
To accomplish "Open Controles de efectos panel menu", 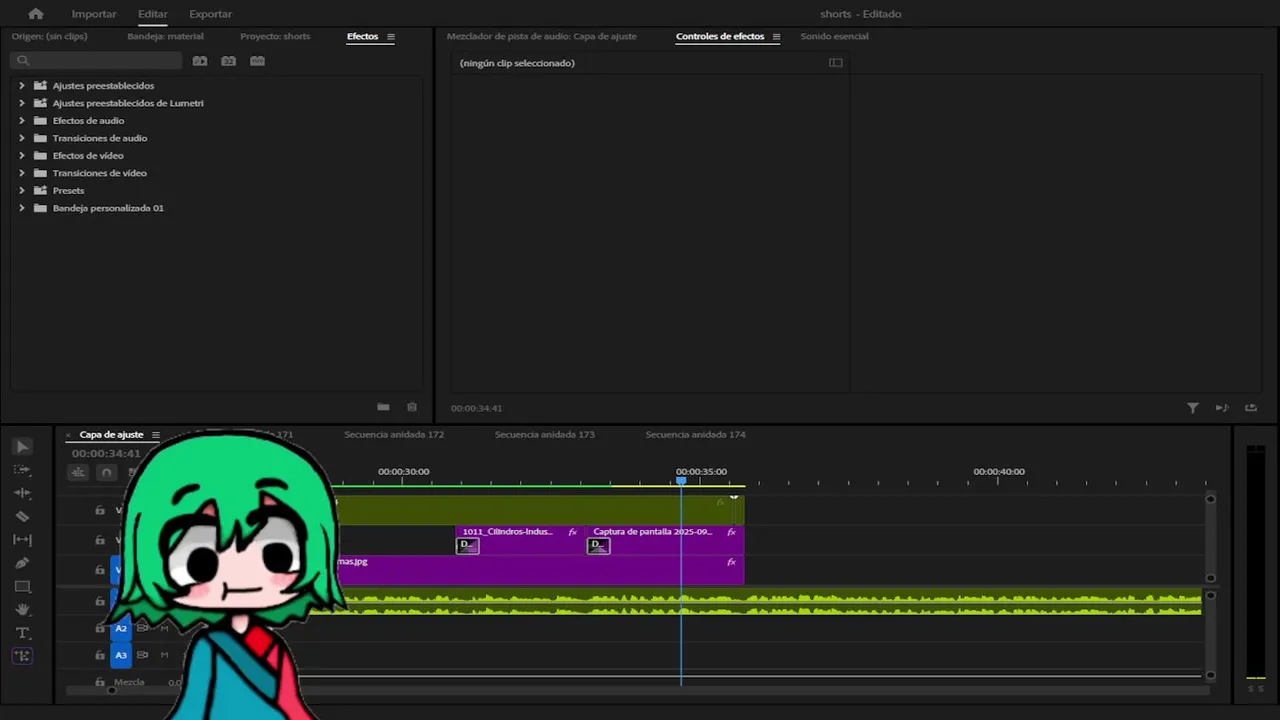I will tap(776, 37).
